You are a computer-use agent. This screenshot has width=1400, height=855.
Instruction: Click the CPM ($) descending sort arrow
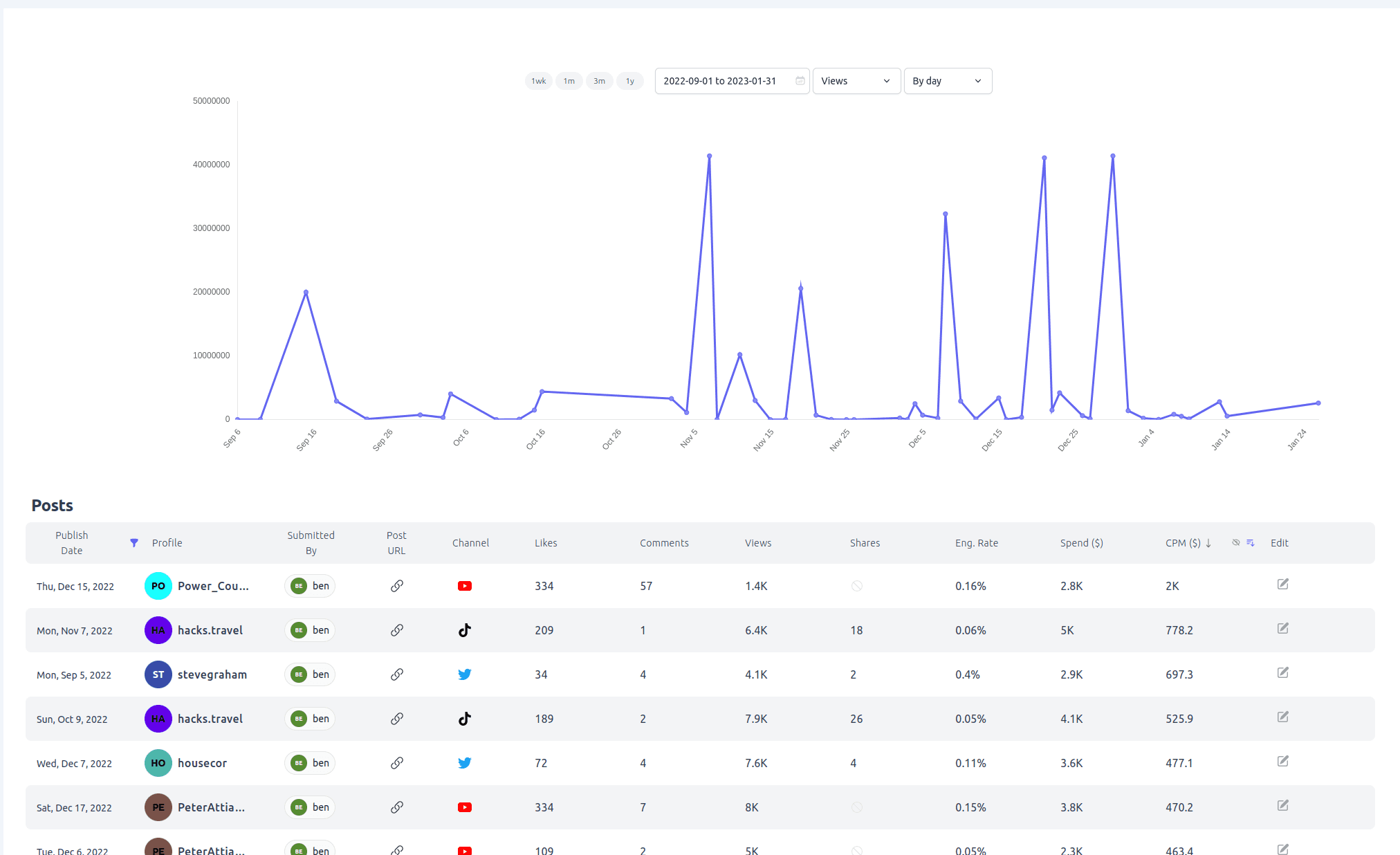[x=1208, y=543]
